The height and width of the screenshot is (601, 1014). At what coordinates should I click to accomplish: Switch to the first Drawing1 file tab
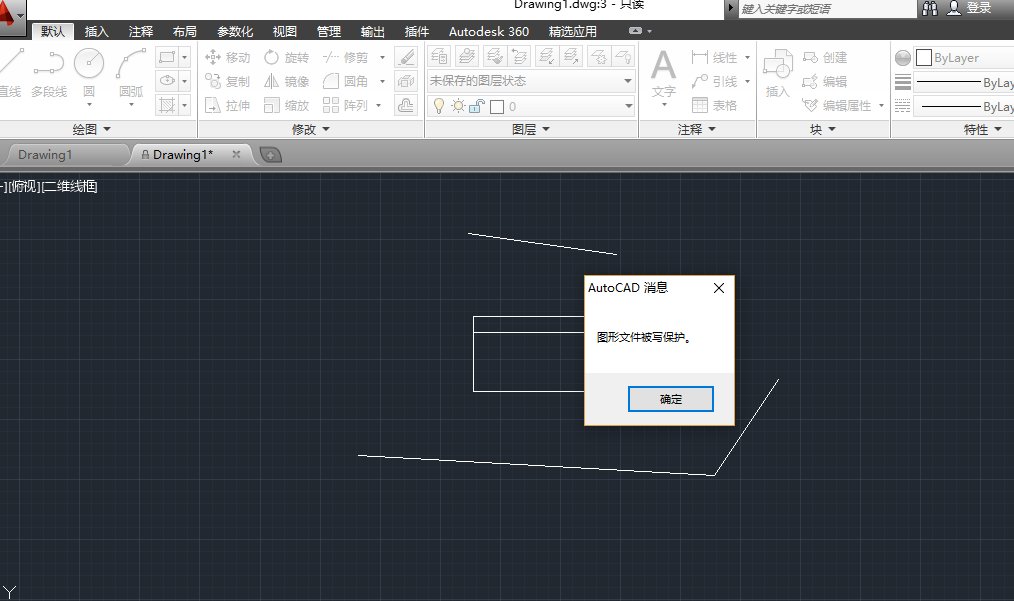46,155
